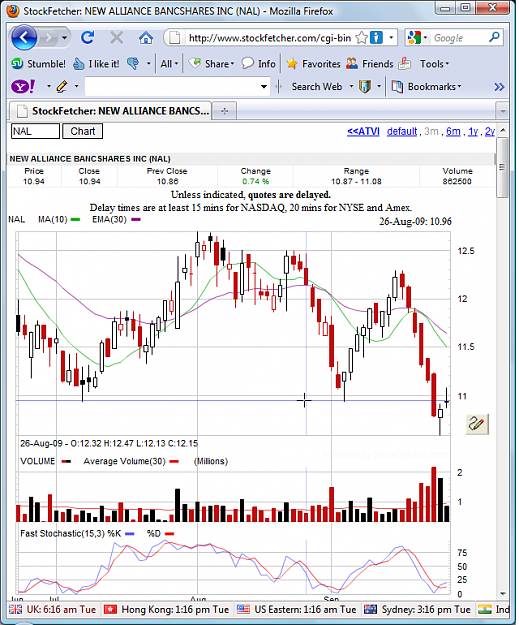
Task: Select the default chart range link
Action: click(402, 131)
